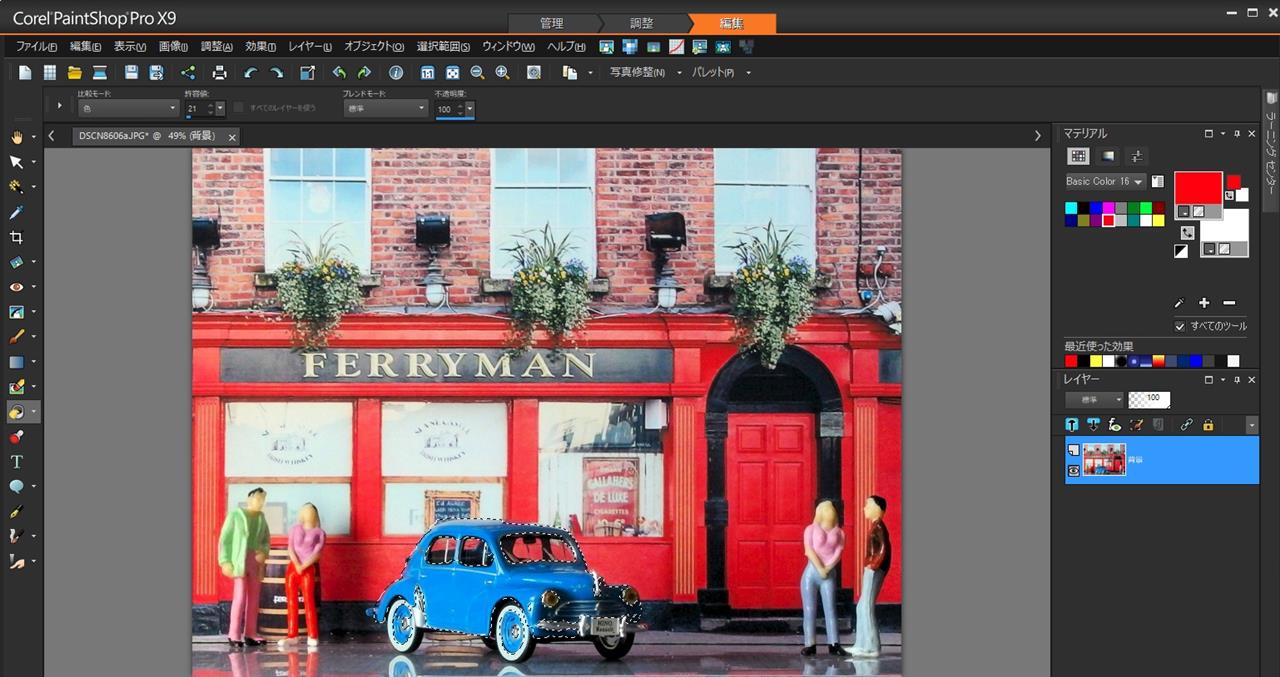
Task: Select the Paint Brush tool
Action: coord(17,337)
